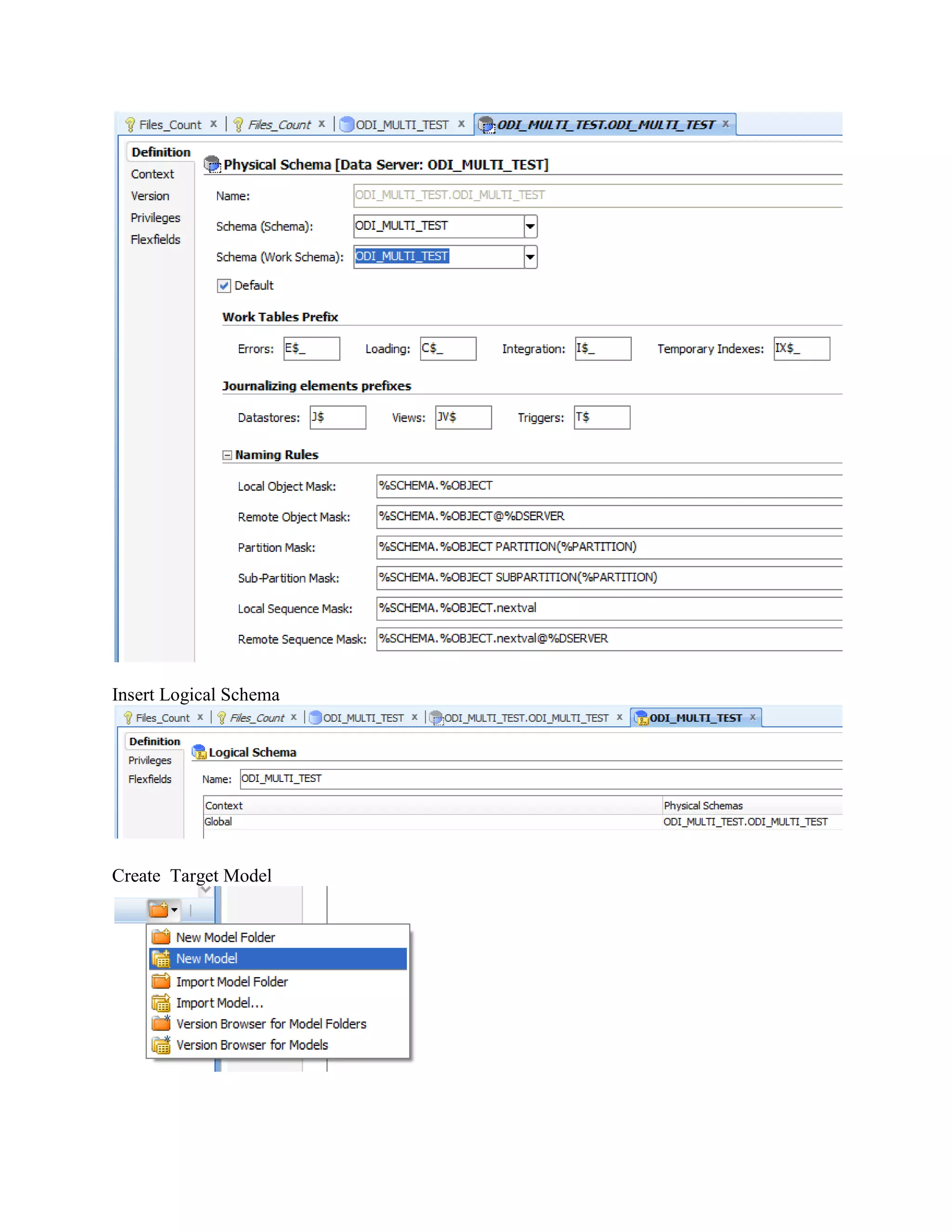This screenshot has height=1232, width=952.
Task: Collapse the Naming Rules section
Action: coord(227,455)
